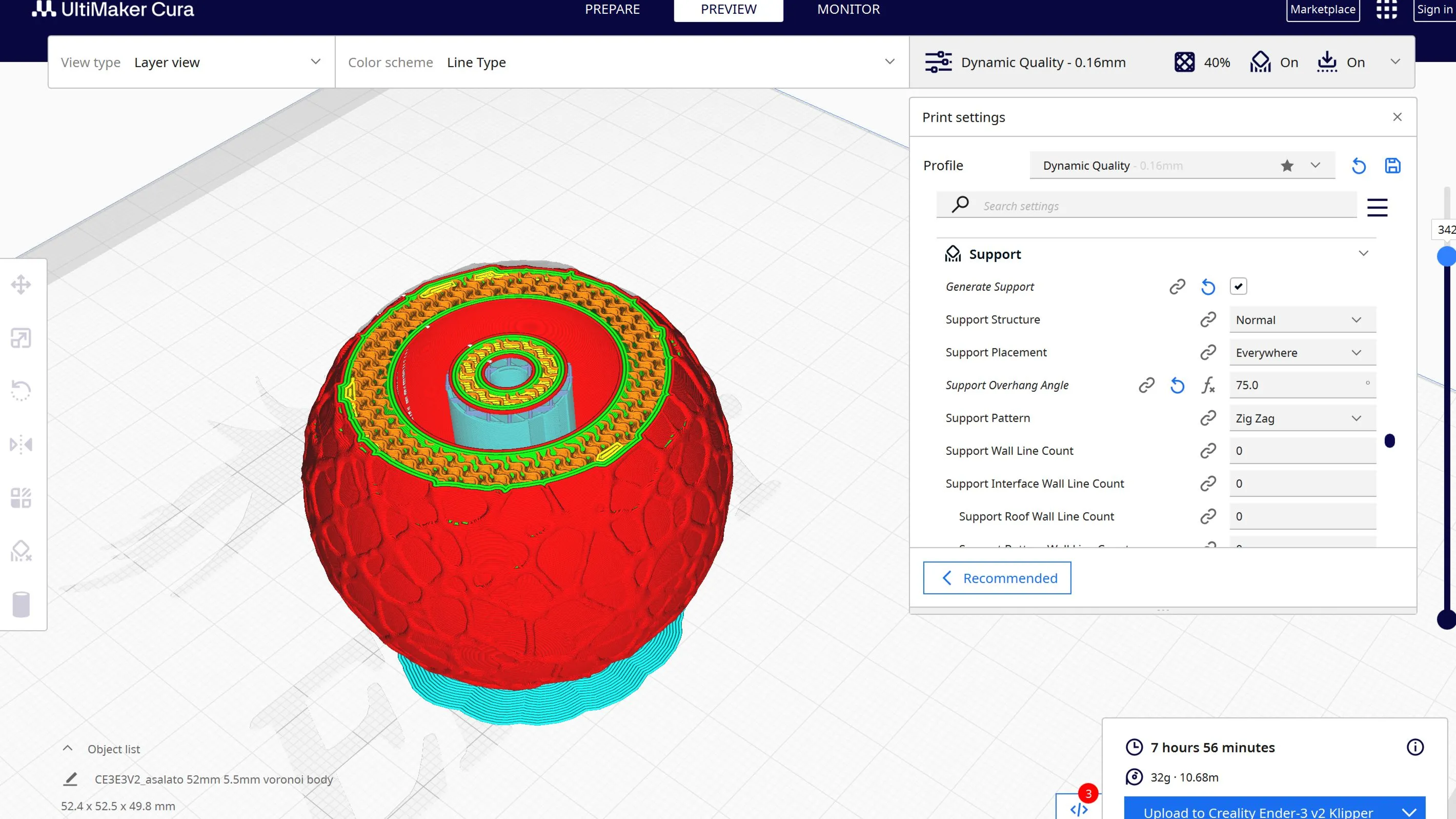This screenshot has width=1456, height=819.
Task: Expand the Color scheme dropdown
Action: coord(622,62)
